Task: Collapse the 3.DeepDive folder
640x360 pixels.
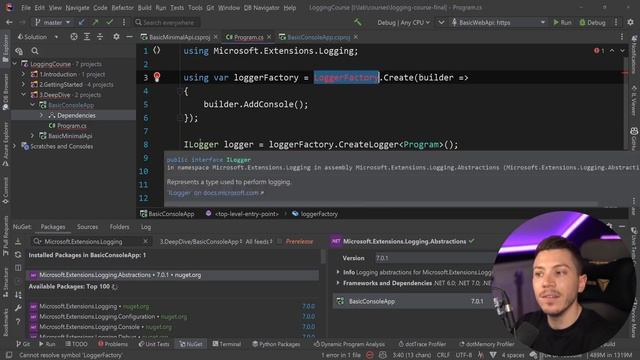Action: click(24, 95)
